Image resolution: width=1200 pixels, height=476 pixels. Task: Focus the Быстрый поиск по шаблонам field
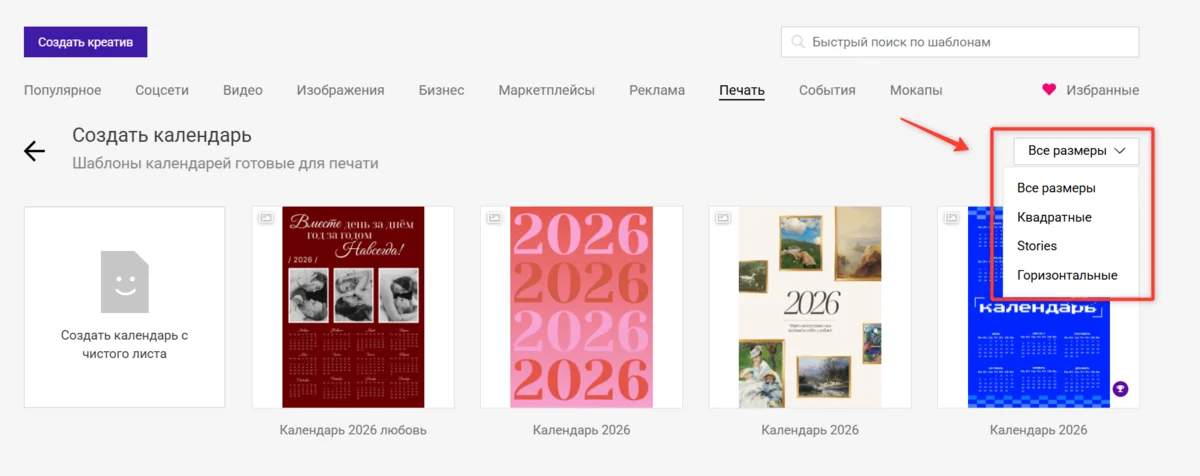click(960, 42)
